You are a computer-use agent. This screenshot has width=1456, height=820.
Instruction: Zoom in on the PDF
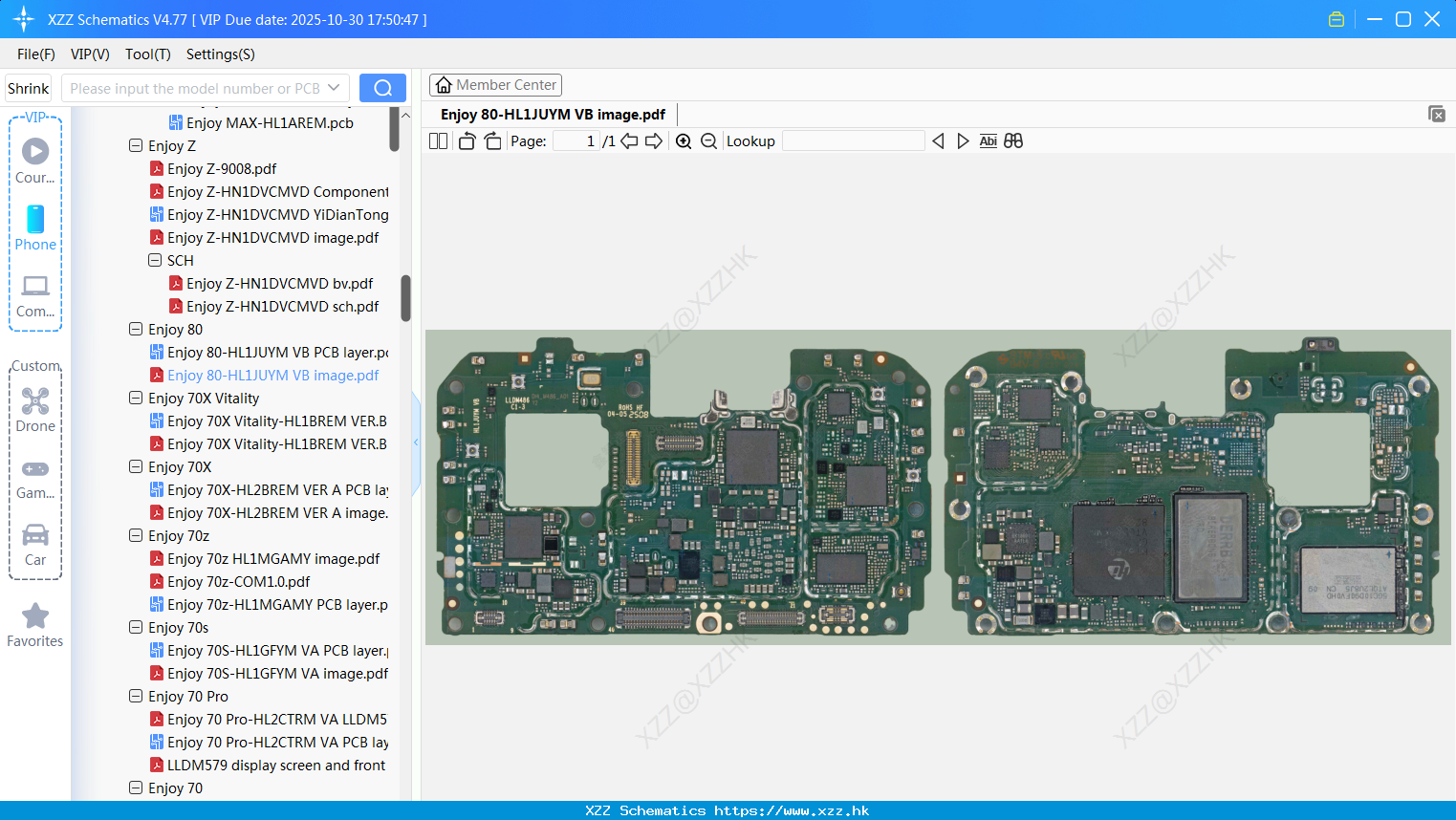[684, 141]
